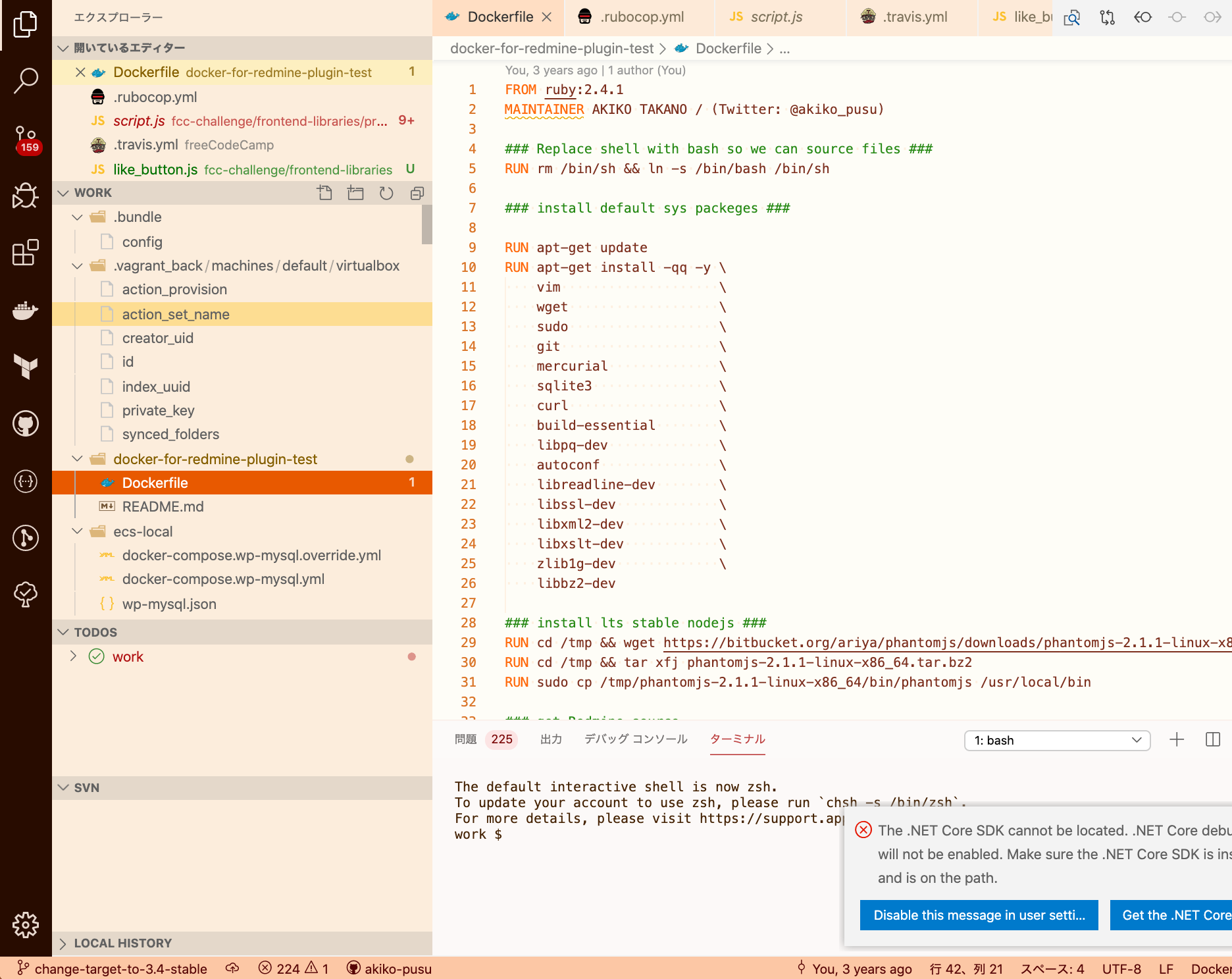Click the errors and warnings count in status bar
Image resolution: width=1232 pixels, height=979 pixels.
[294, 968]
